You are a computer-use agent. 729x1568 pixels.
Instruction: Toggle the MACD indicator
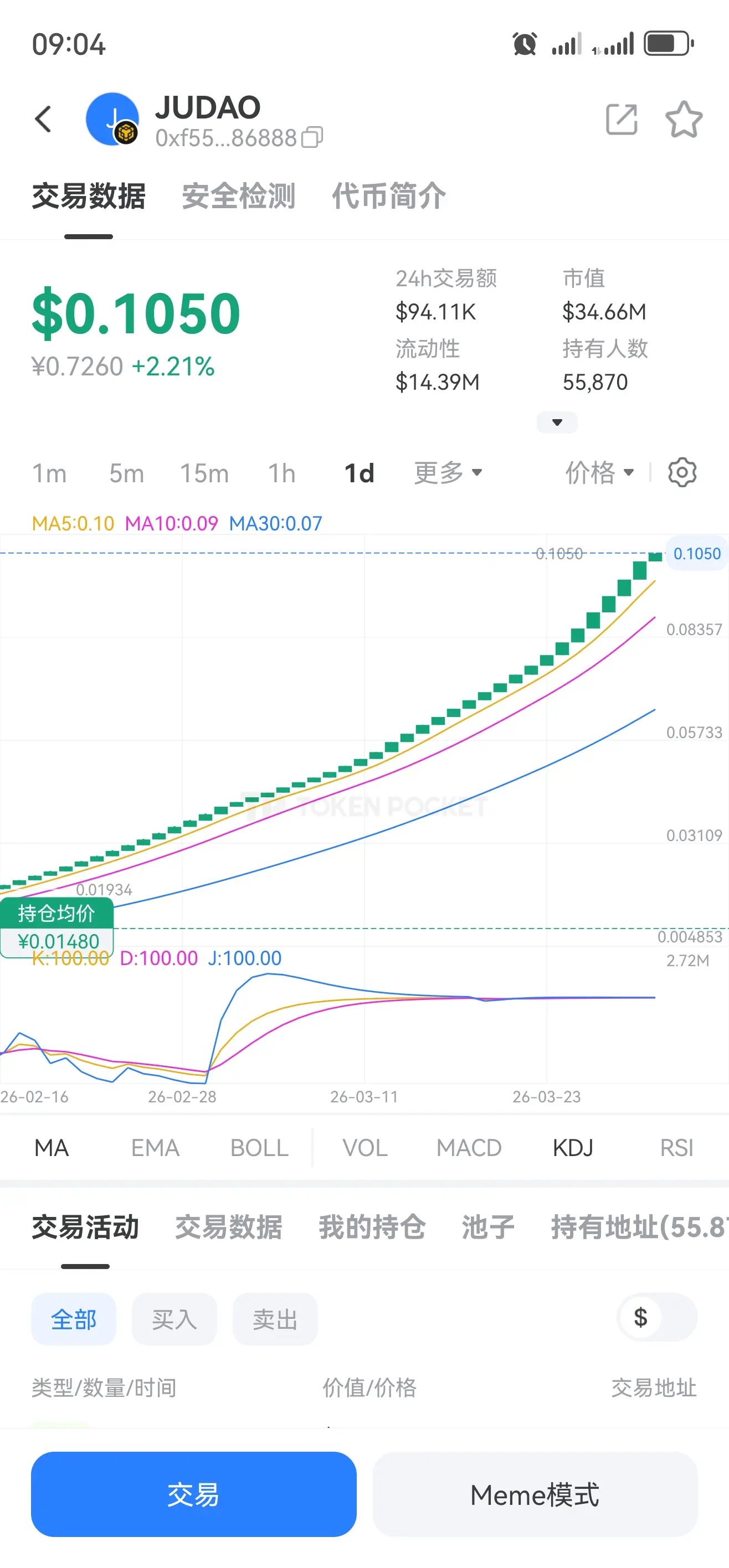(x=468, y=1148)
